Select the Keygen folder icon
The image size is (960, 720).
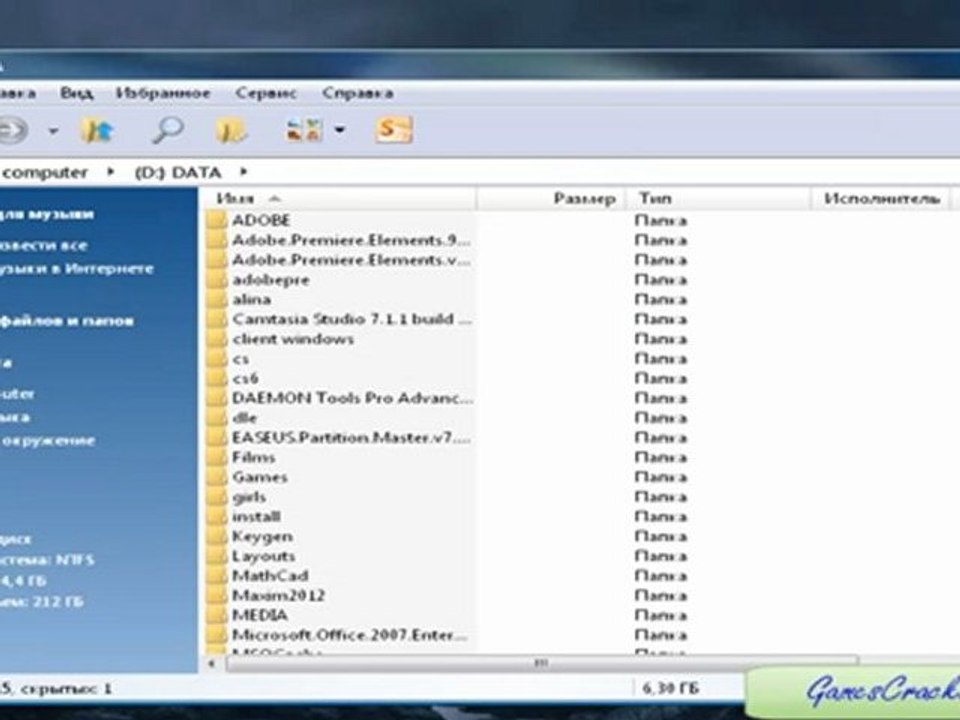pos(217,536)
